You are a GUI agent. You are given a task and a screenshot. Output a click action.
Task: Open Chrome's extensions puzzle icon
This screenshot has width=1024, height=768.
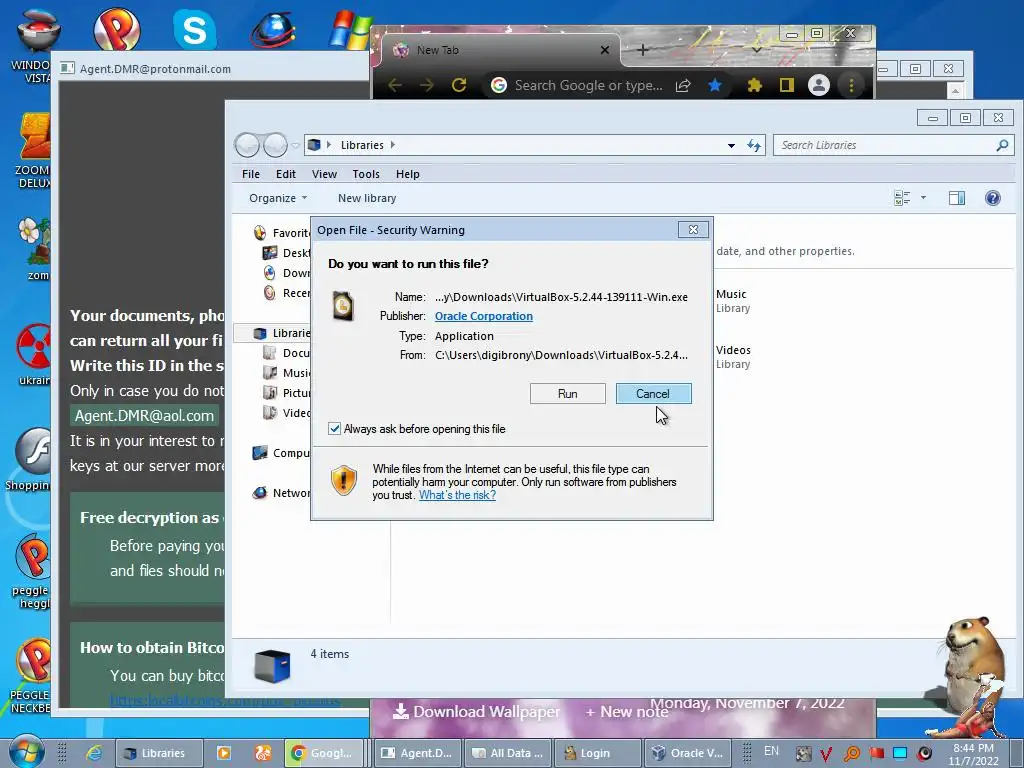(754, 85)
